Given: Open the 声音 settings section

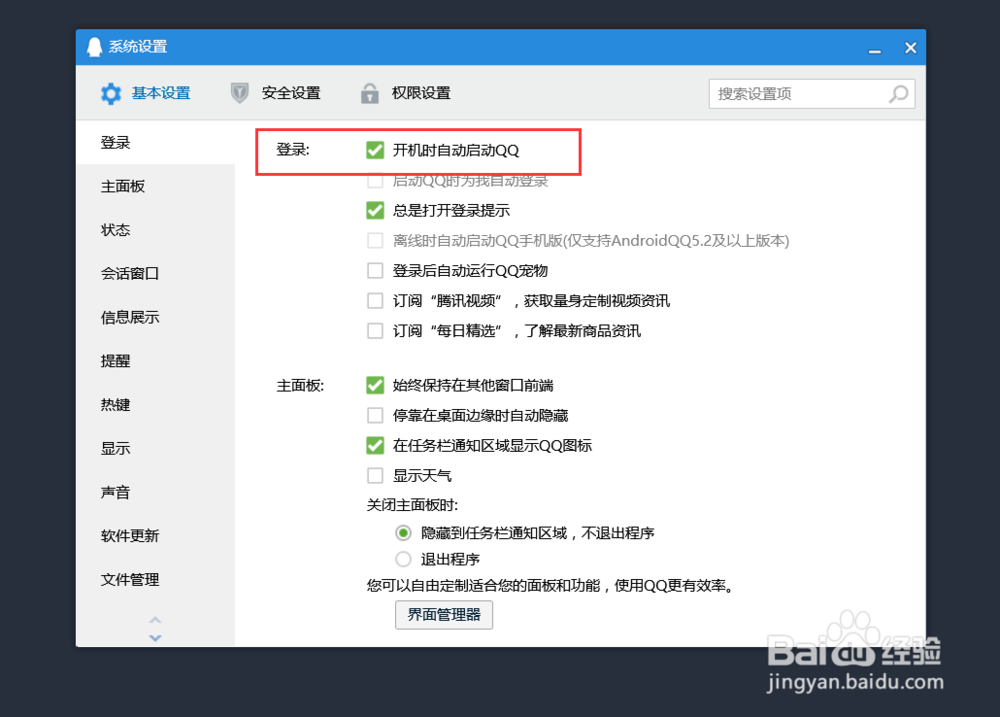Looking at the screenshot, I should (x=115, y=492).
